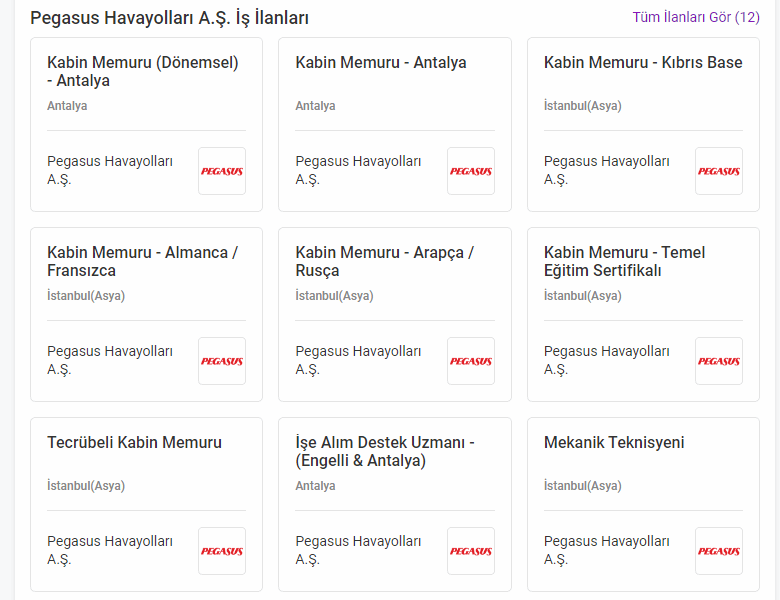Click Pegasus logo in Kıbrıs Base card
This screenshot has width=780, height=600.
click(x=719, y=171)
